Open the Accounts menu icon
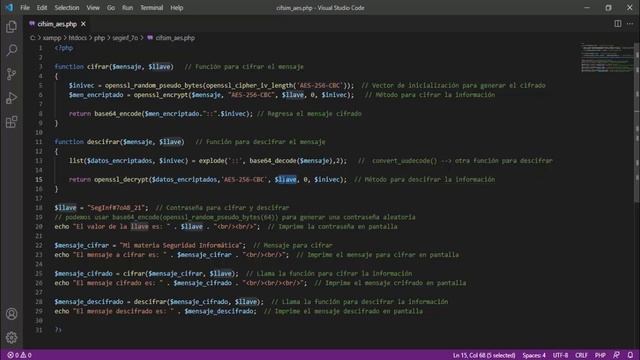640x360 pixels. pyautogui.click(x=11, y=313)
